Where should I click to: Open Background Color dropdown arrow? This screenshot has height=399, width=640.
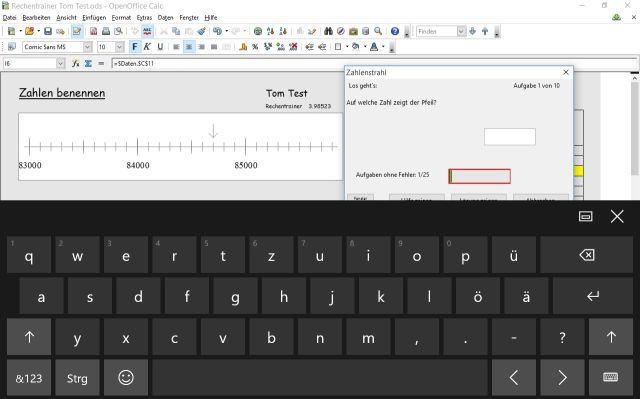[x=365, y=47]
